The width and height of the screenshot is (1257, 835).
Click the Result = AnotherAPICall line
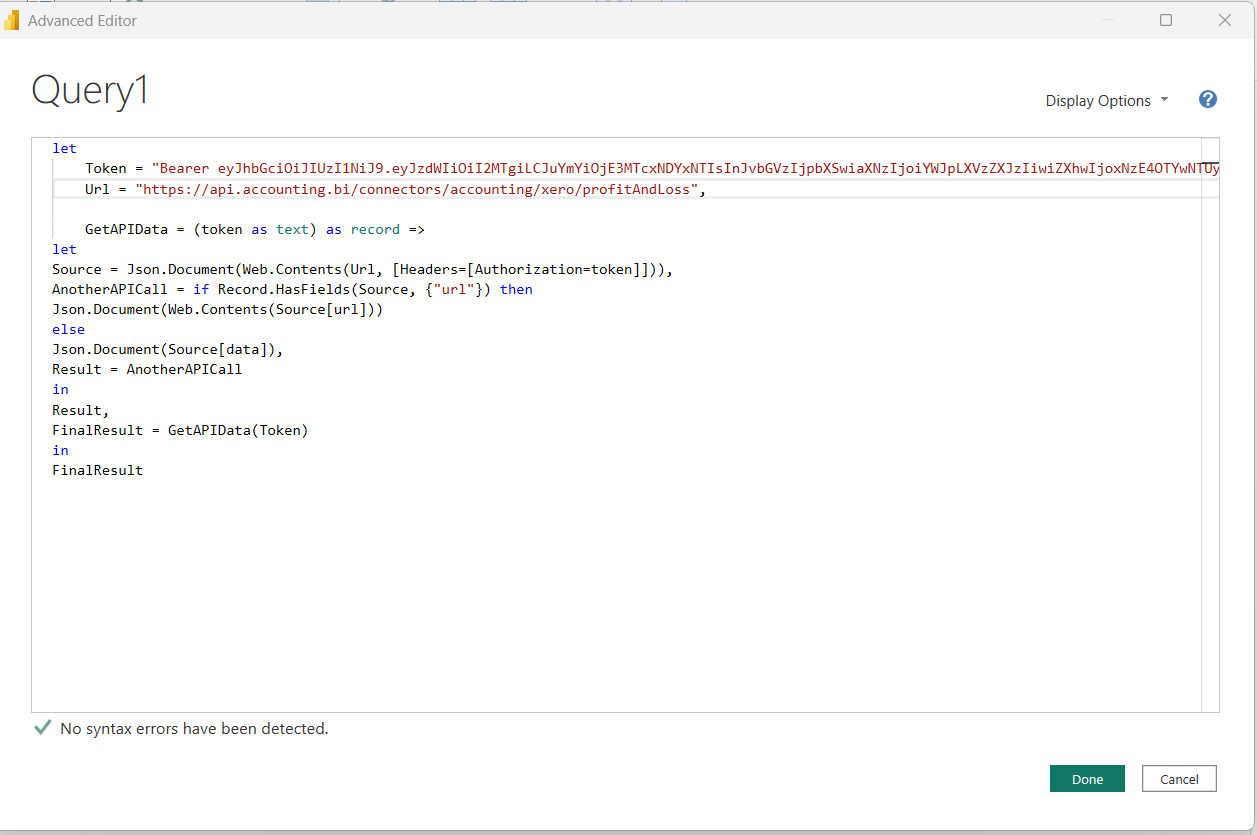(x=147, y=369)
